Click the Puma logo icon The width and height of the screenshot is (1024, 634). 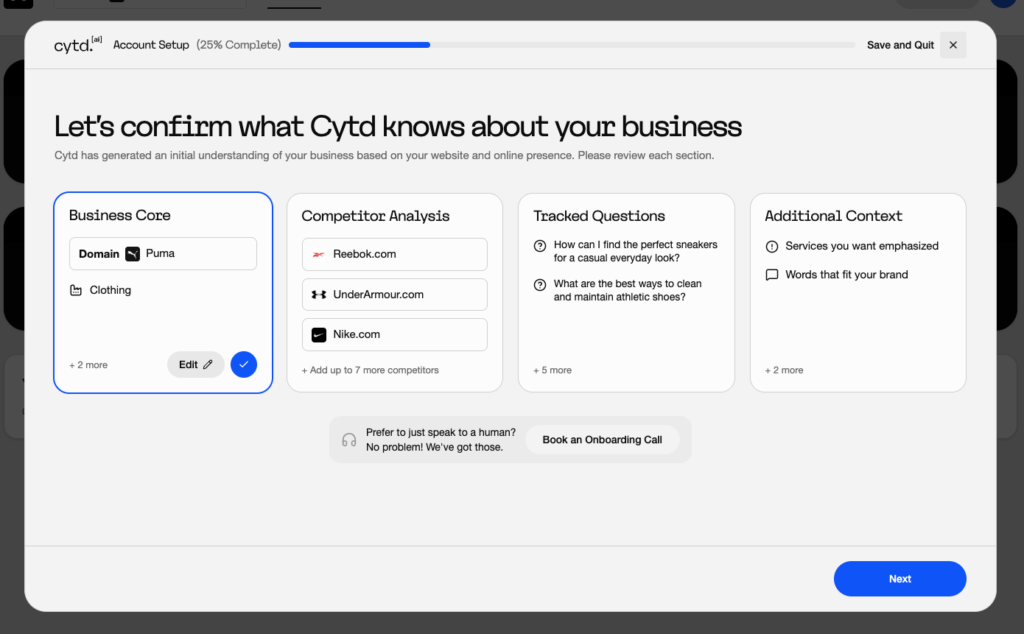click(x=133, y=254)
